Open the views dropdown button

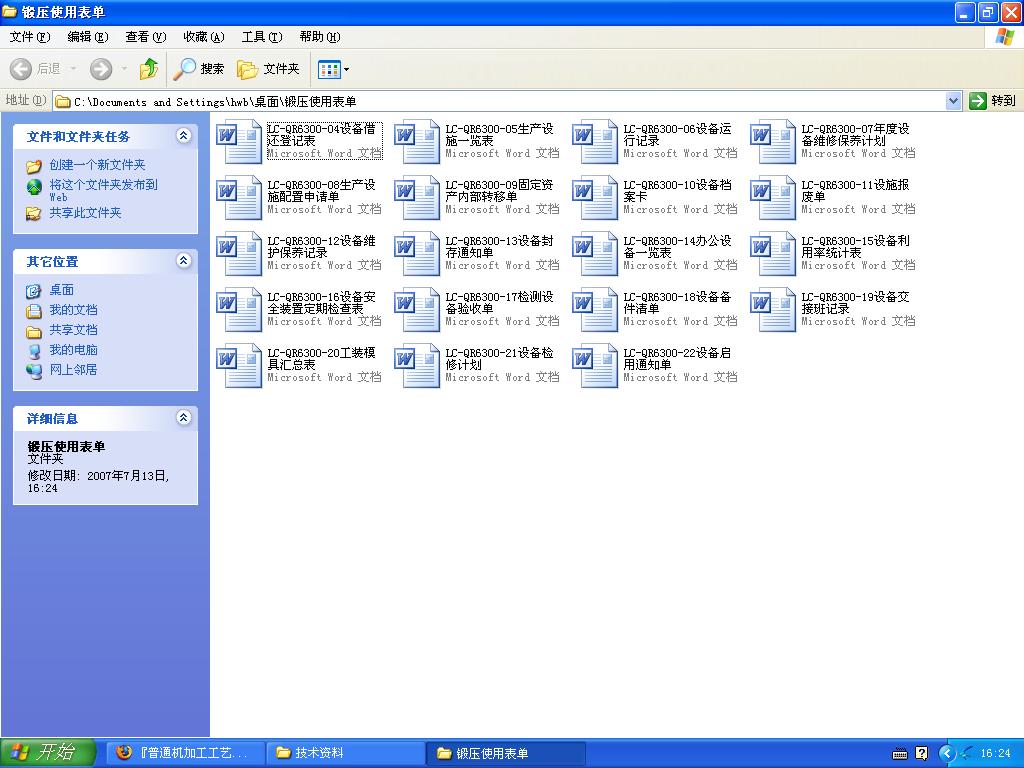coord(333,69)
